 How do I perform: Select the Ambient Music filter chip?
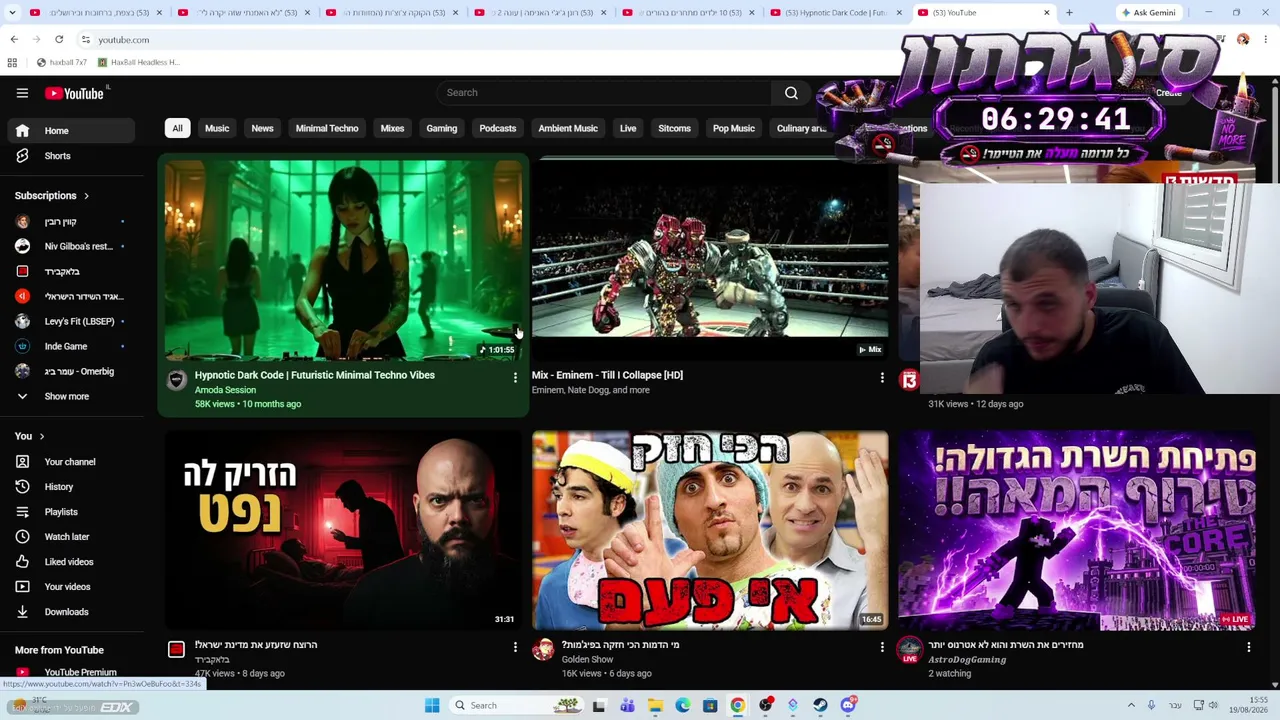tap(568, 129)
